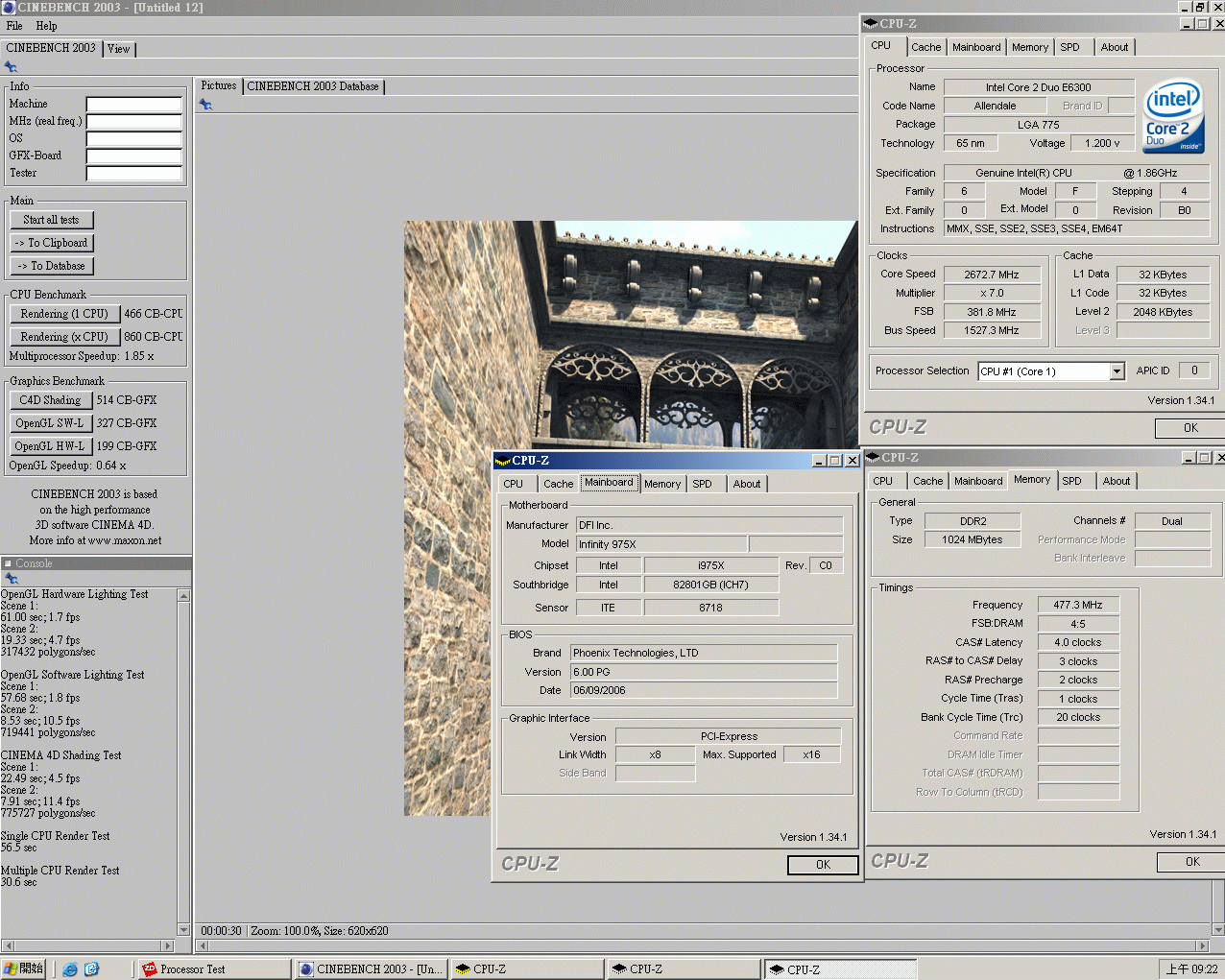Switch to About tab in Memory CPU-Z window
The height and width of the screenshot is (980, 1225).
1116,481
